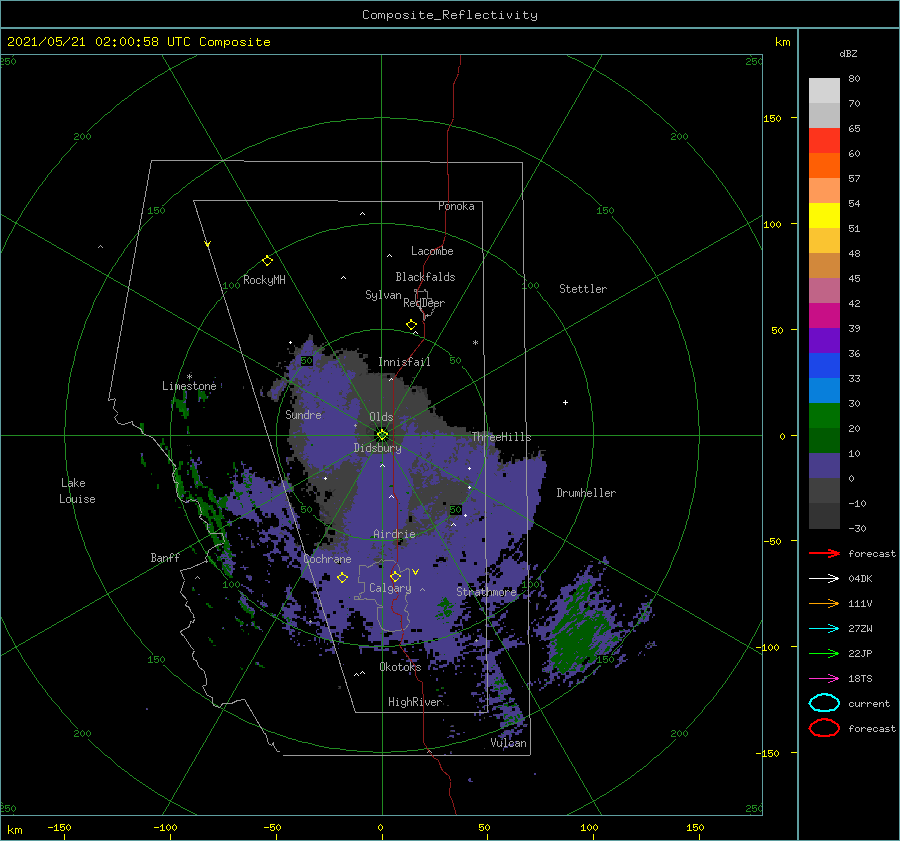Click the Okotoks town label
This screenshot has width=900, height=841.
point(400,666)
